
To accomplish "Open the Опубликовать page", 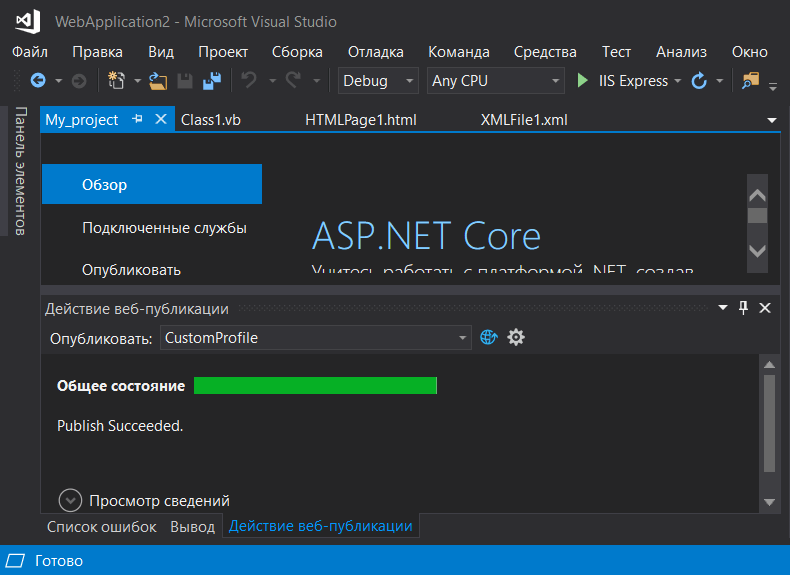I will pyautogui.click(x=131, y=270).
